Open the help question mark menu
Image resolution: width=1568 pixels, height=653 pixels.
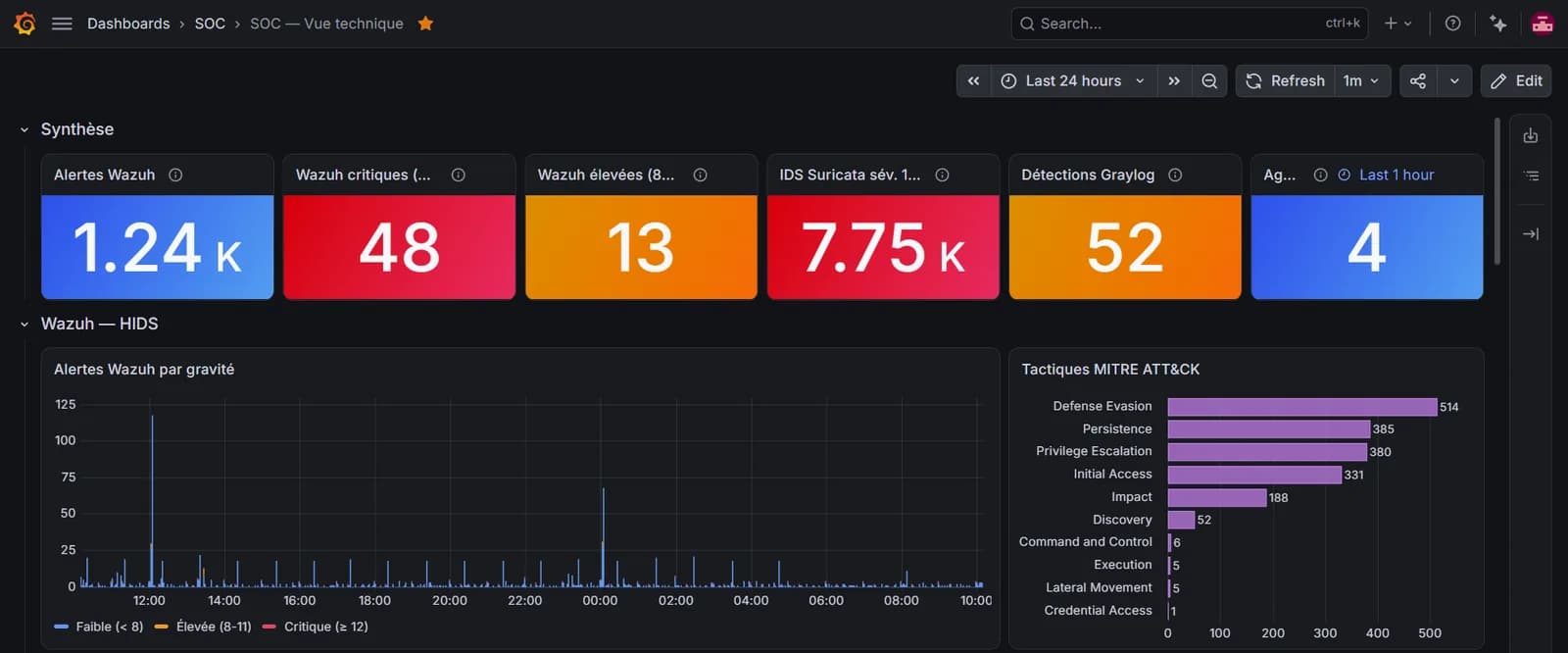click(1452, 24)
